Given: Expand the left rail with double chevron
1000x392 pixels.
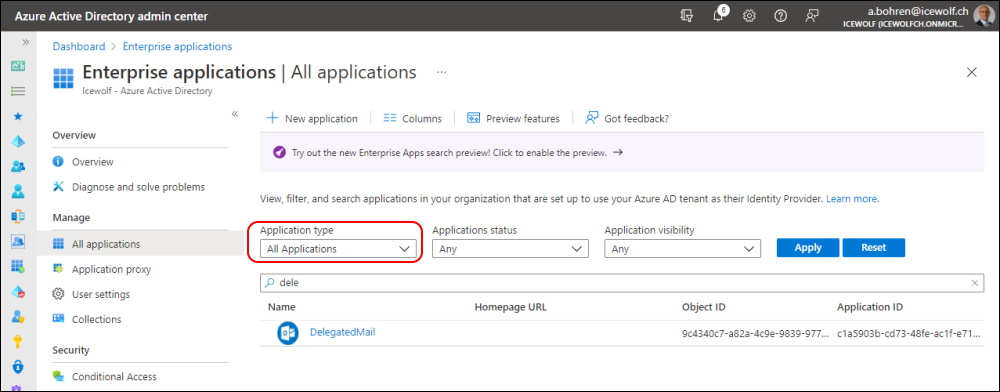Looking at the screenshot, I should pyautogui.click(x=26, y=42).
